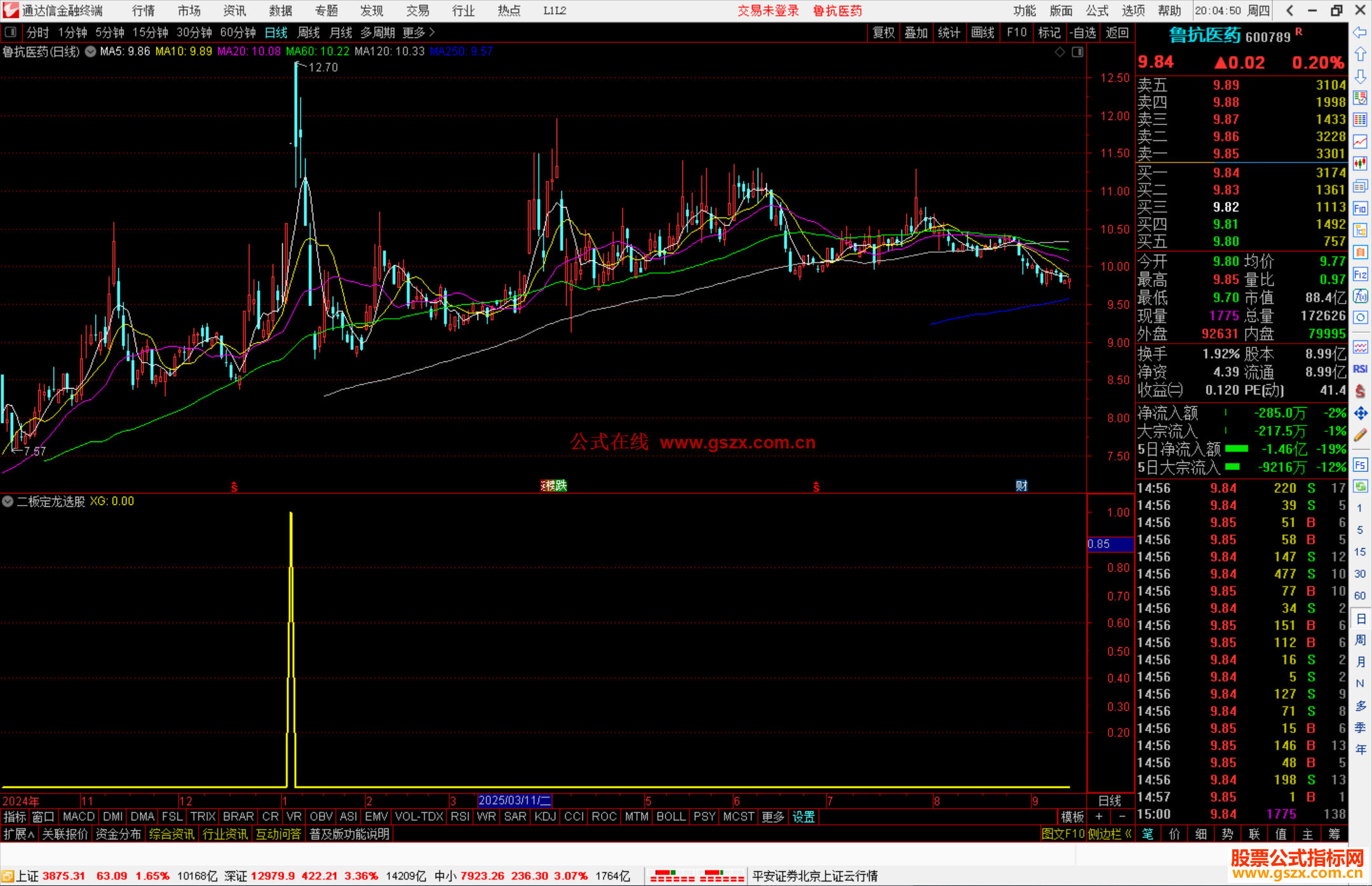This screenshot has width=1372, height=886.
Task: Click the back arrow icon in right sidebar
Action: (1360, 32)
